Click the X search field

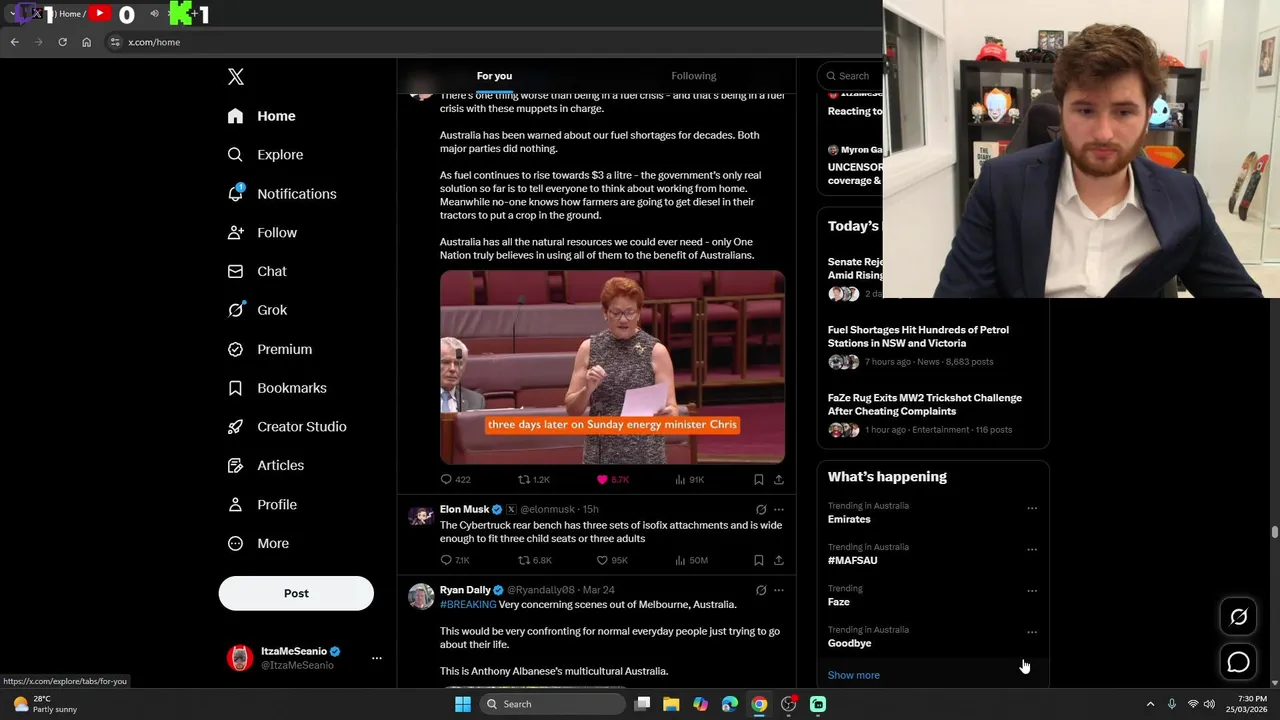point(850,76)
